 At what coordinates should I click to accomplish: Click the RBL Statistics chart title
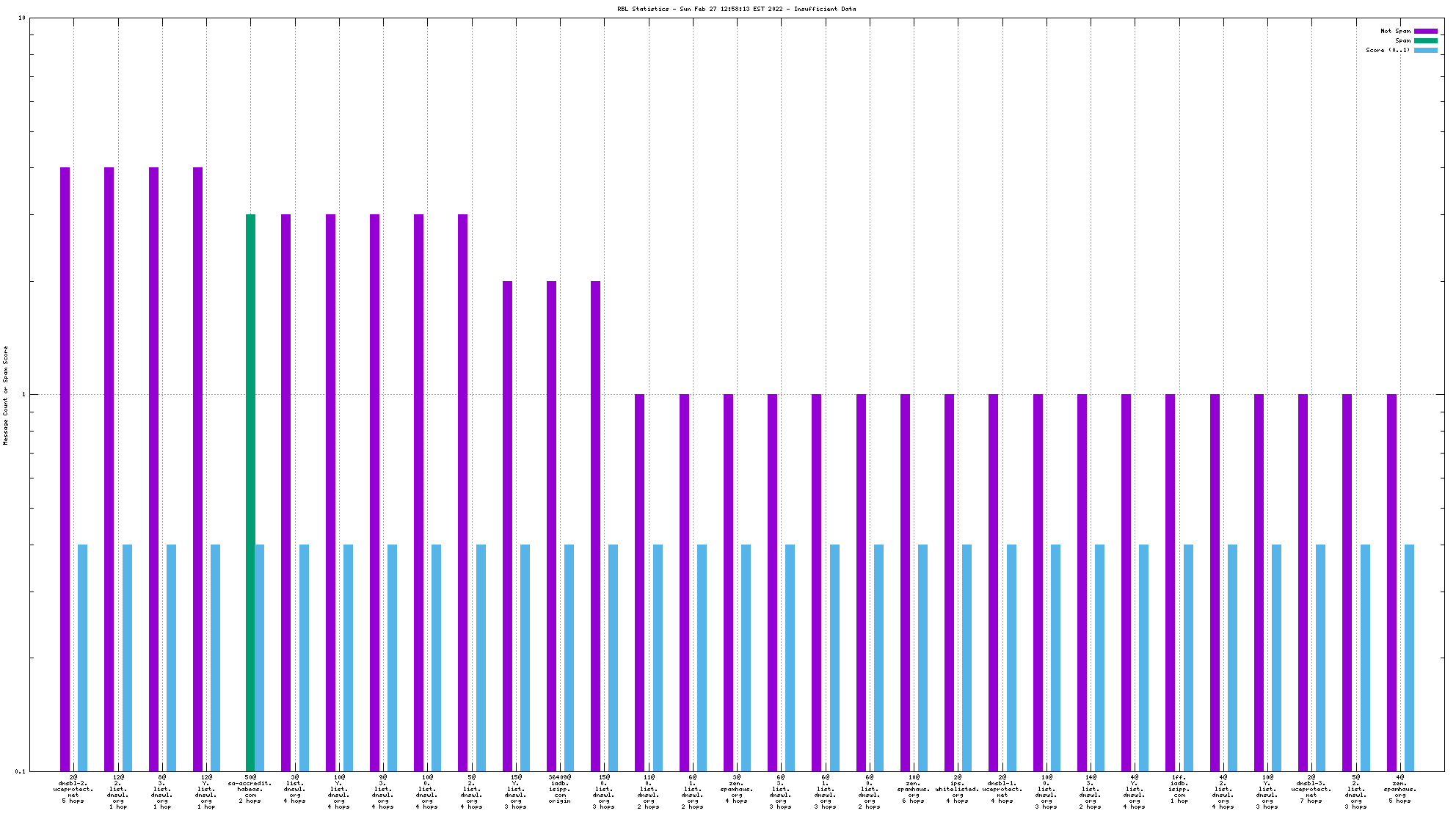click(736, 9)
